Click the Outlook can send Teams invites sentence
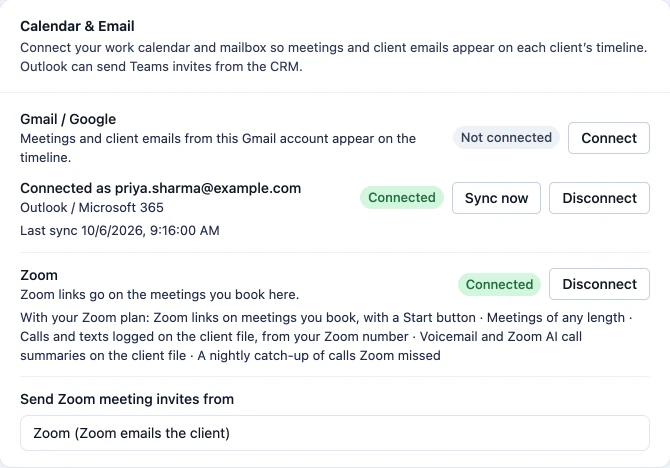 pos(161,67)
